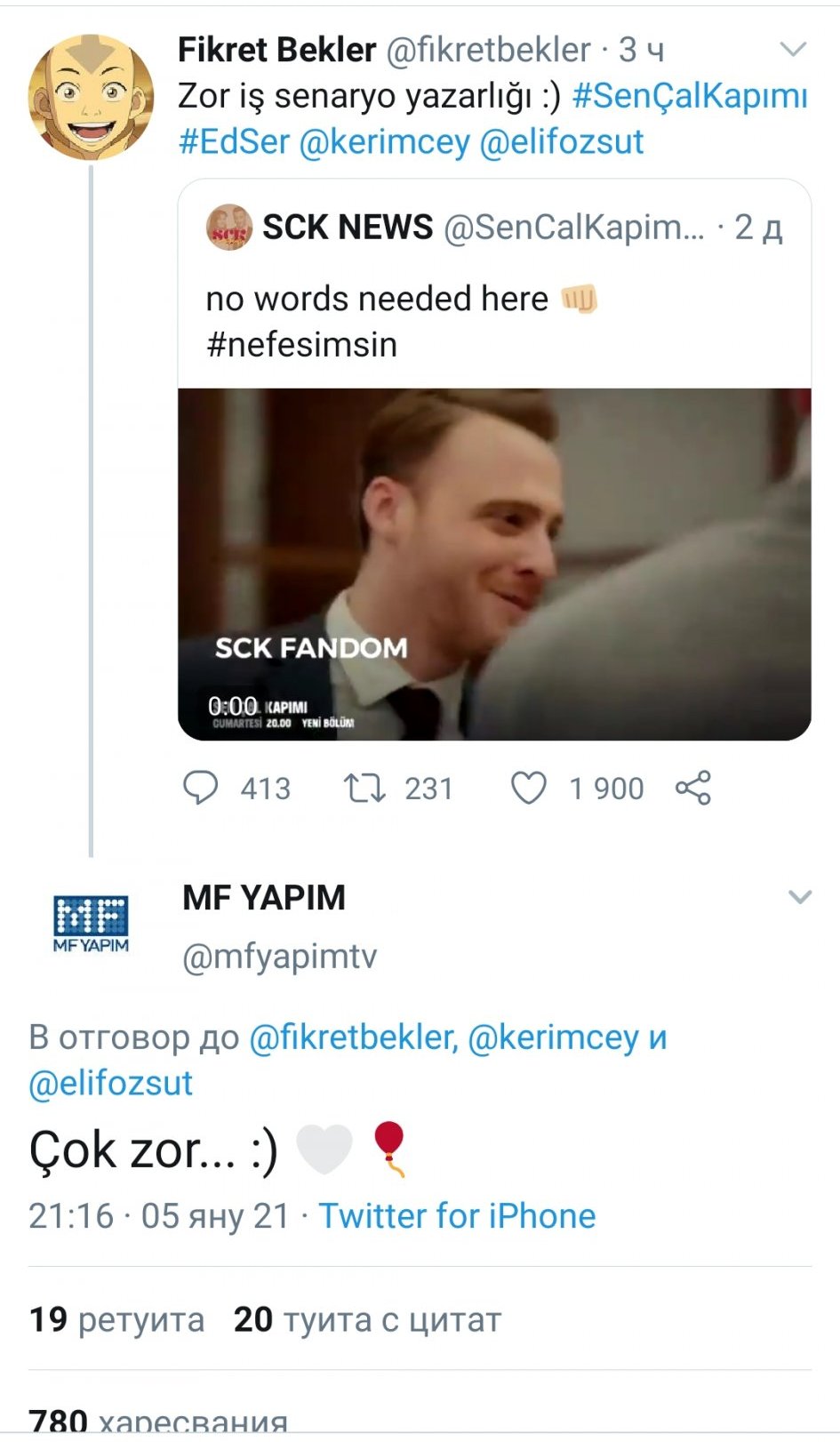Open the @fikretbekler link in reply header
This screenshot has height=1442, width=840.
(x=352, y=1037)
